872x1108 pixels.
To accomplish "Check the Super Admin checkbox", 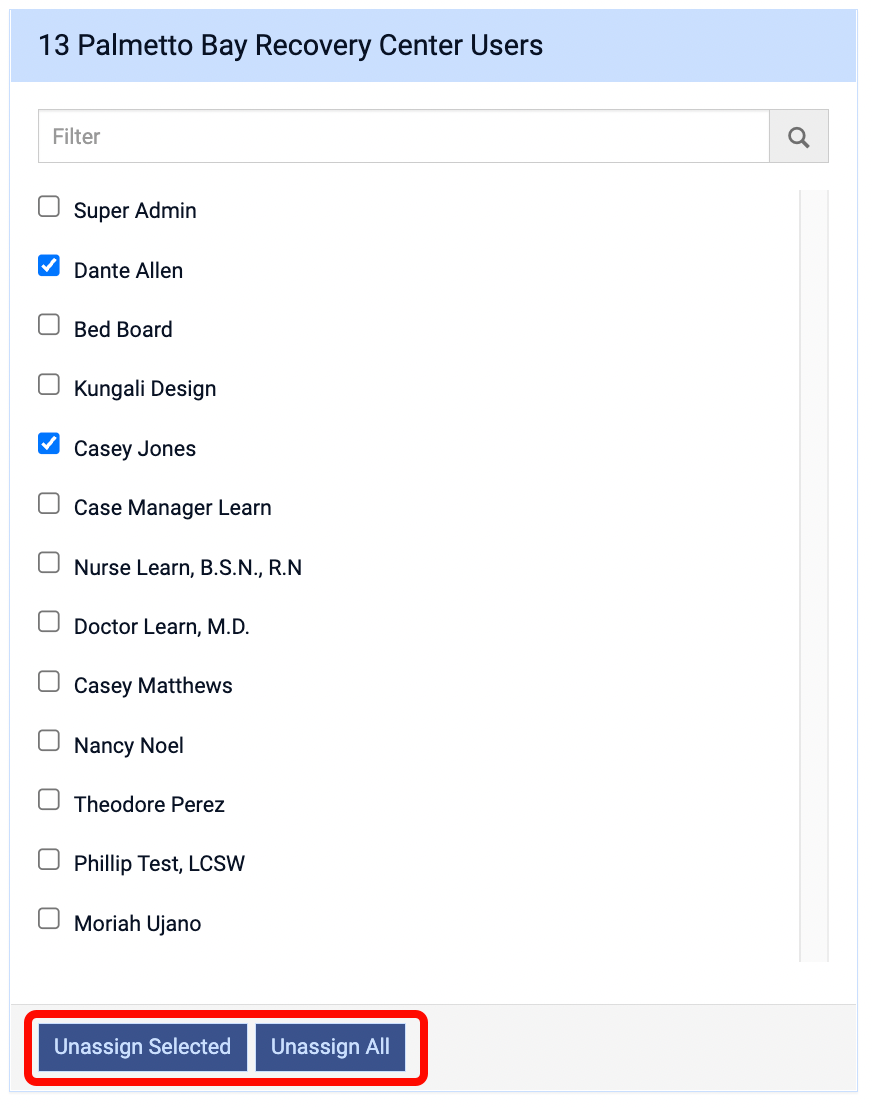I will coord(49,207).
